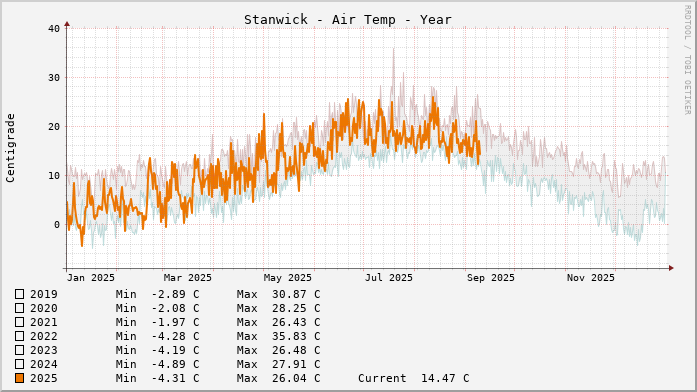This screenshot has width=697, height=392.
Task: Click the 30 y-axis value
Action: [54, 78]
